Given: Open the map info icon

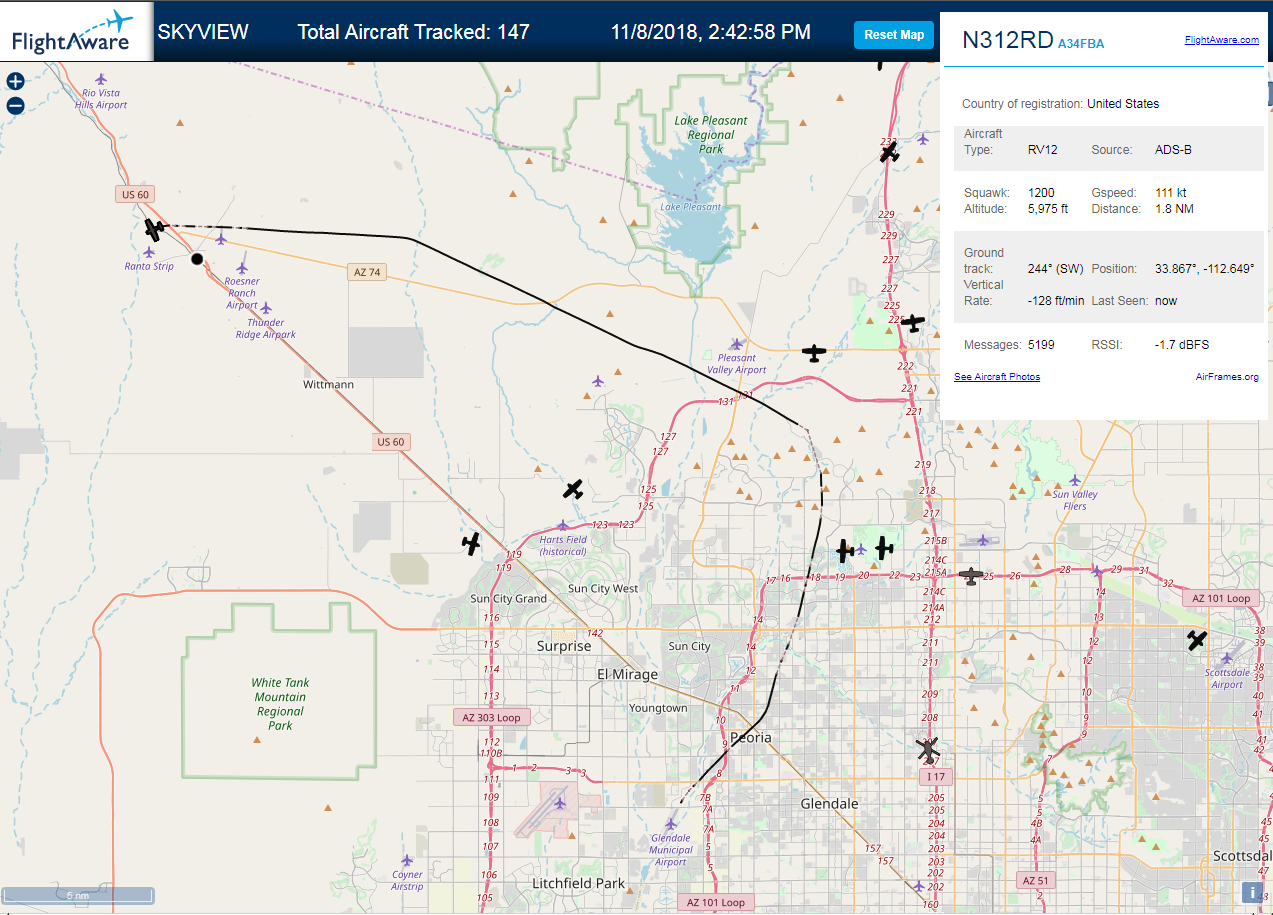Looking at the screenshot, I should (x=1252, y=892).
